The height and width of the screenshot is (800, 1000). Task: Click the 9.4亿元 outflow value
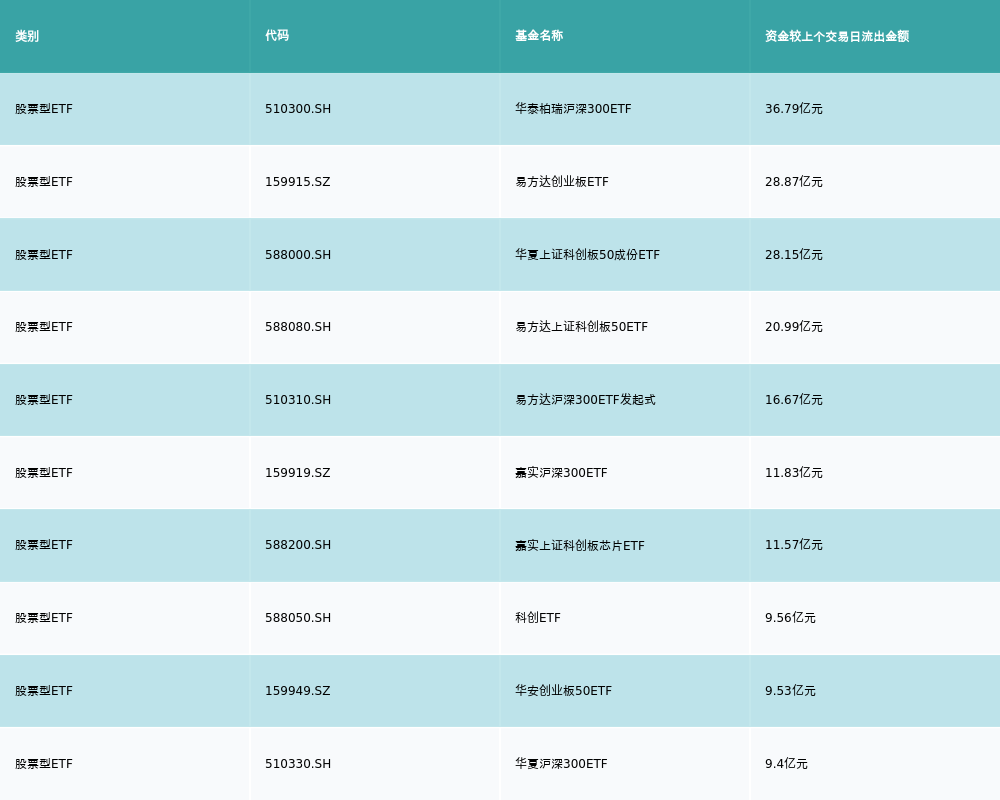click(x=786, y=764)
